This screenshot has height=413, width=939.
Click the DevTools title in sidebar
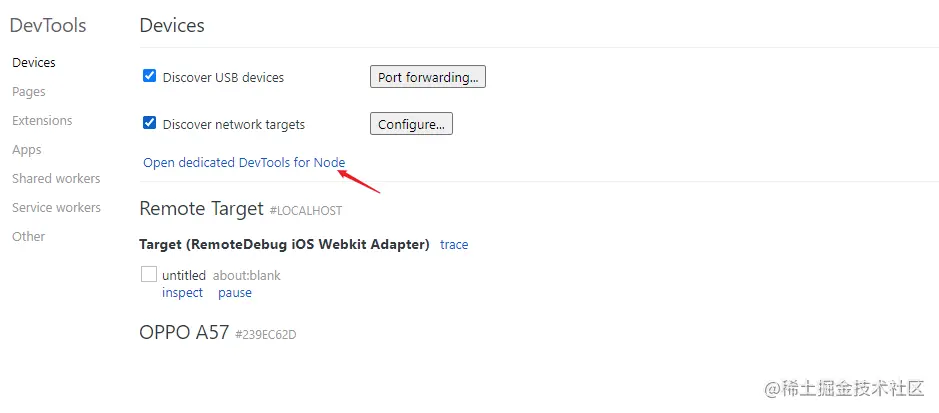click(x=48, y=25)
